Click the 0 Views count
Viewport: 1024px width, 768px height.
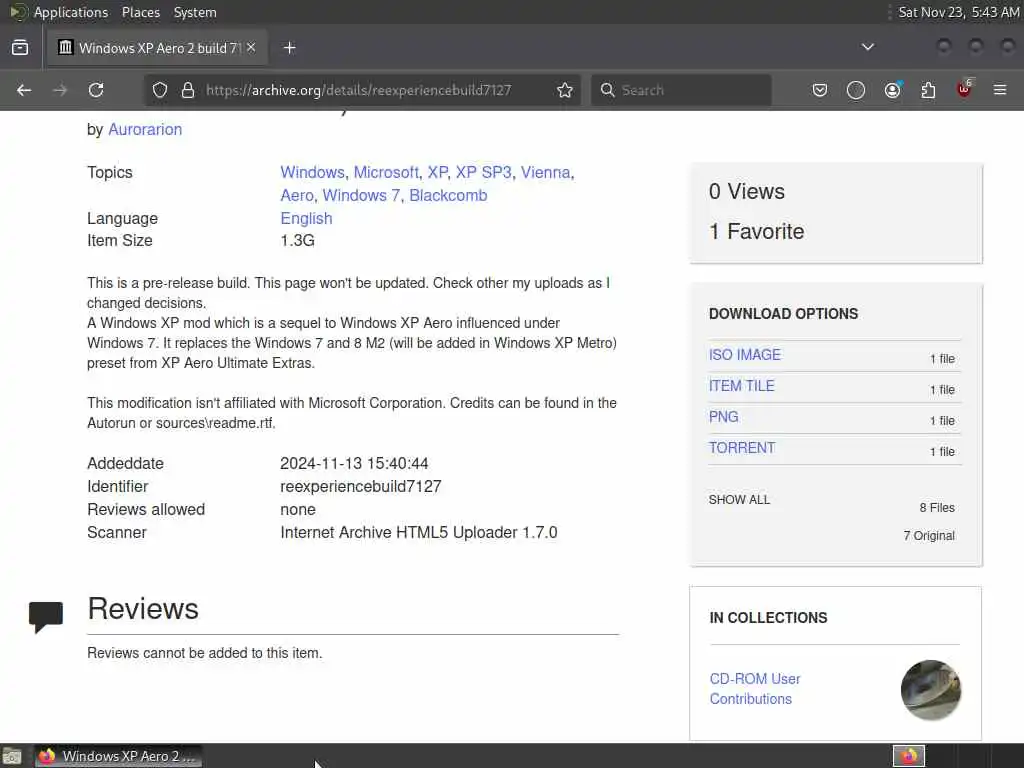(x=746, y=191)
